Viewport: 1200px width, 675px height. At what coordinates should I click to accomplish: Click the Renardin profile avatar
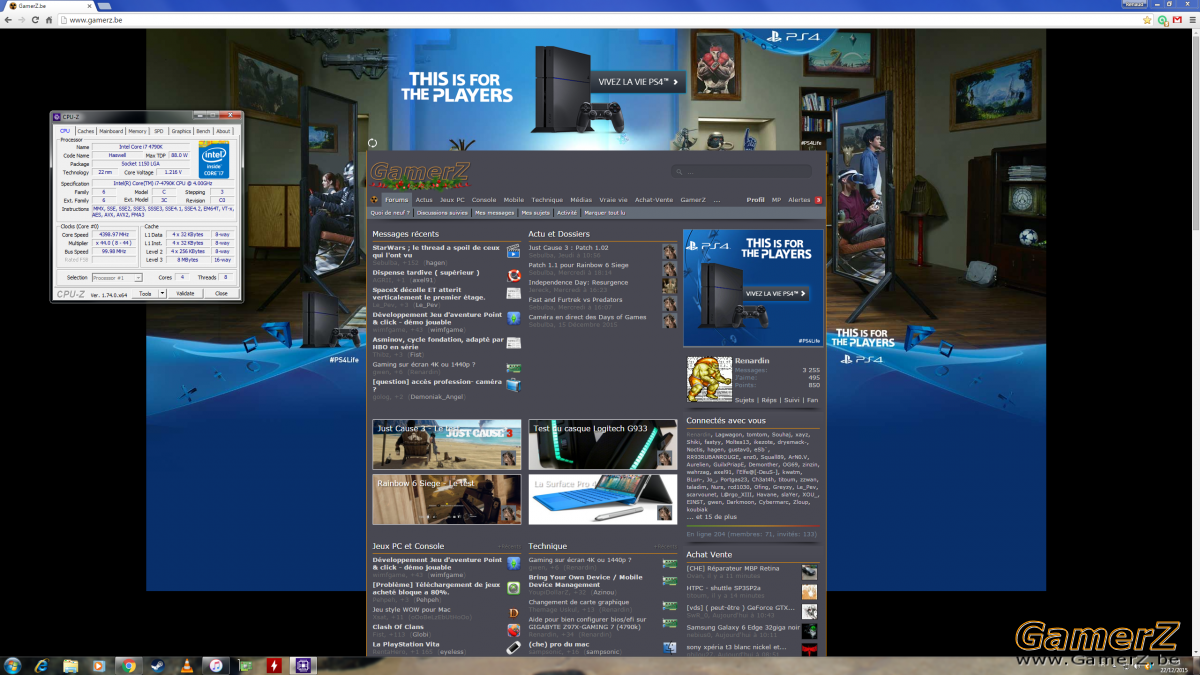709,379
